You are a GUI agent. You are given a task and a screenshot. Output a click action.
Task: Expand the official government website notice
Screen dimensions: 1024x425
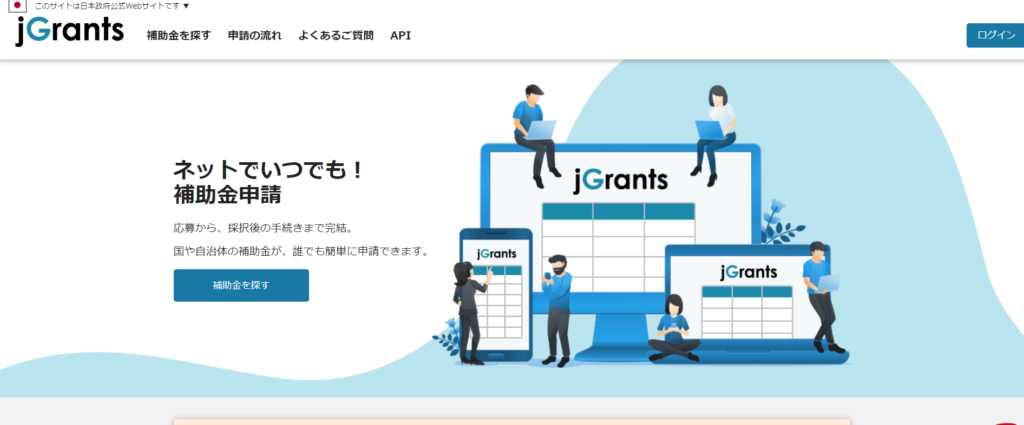click(112, 6)
